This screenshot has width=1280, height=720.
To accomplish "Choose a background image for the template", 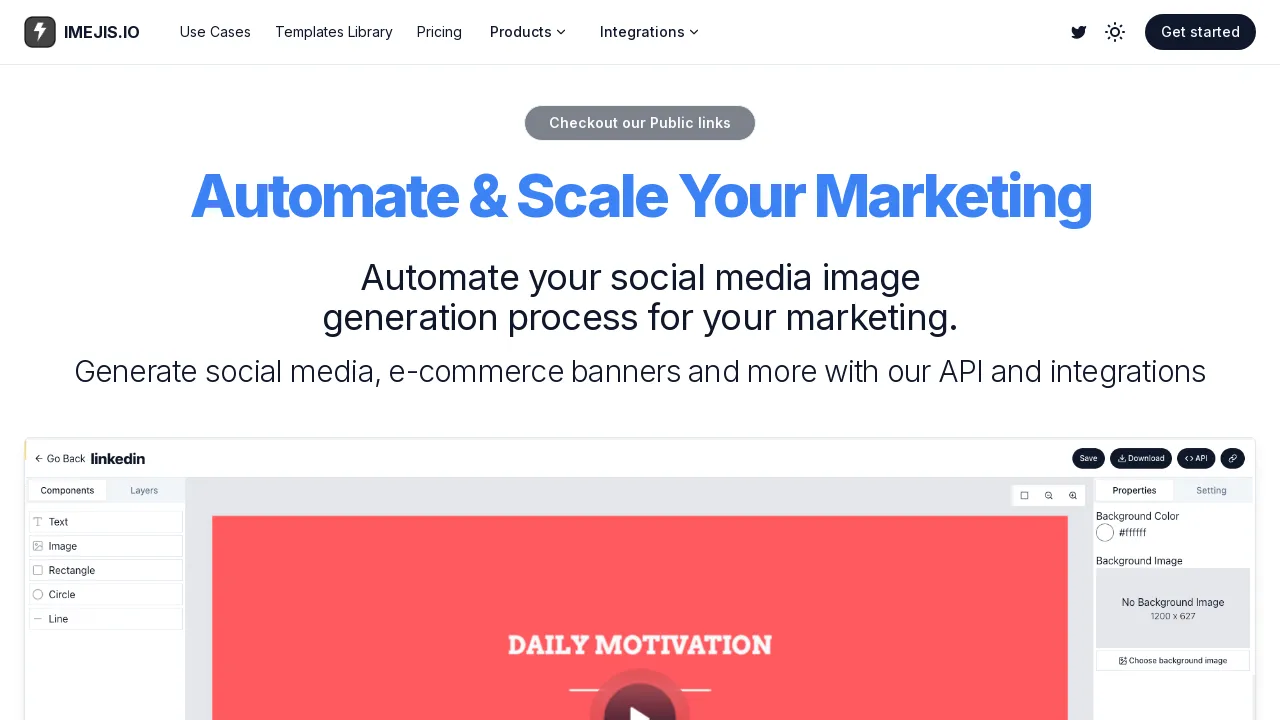I will (x=1172, y=660).
